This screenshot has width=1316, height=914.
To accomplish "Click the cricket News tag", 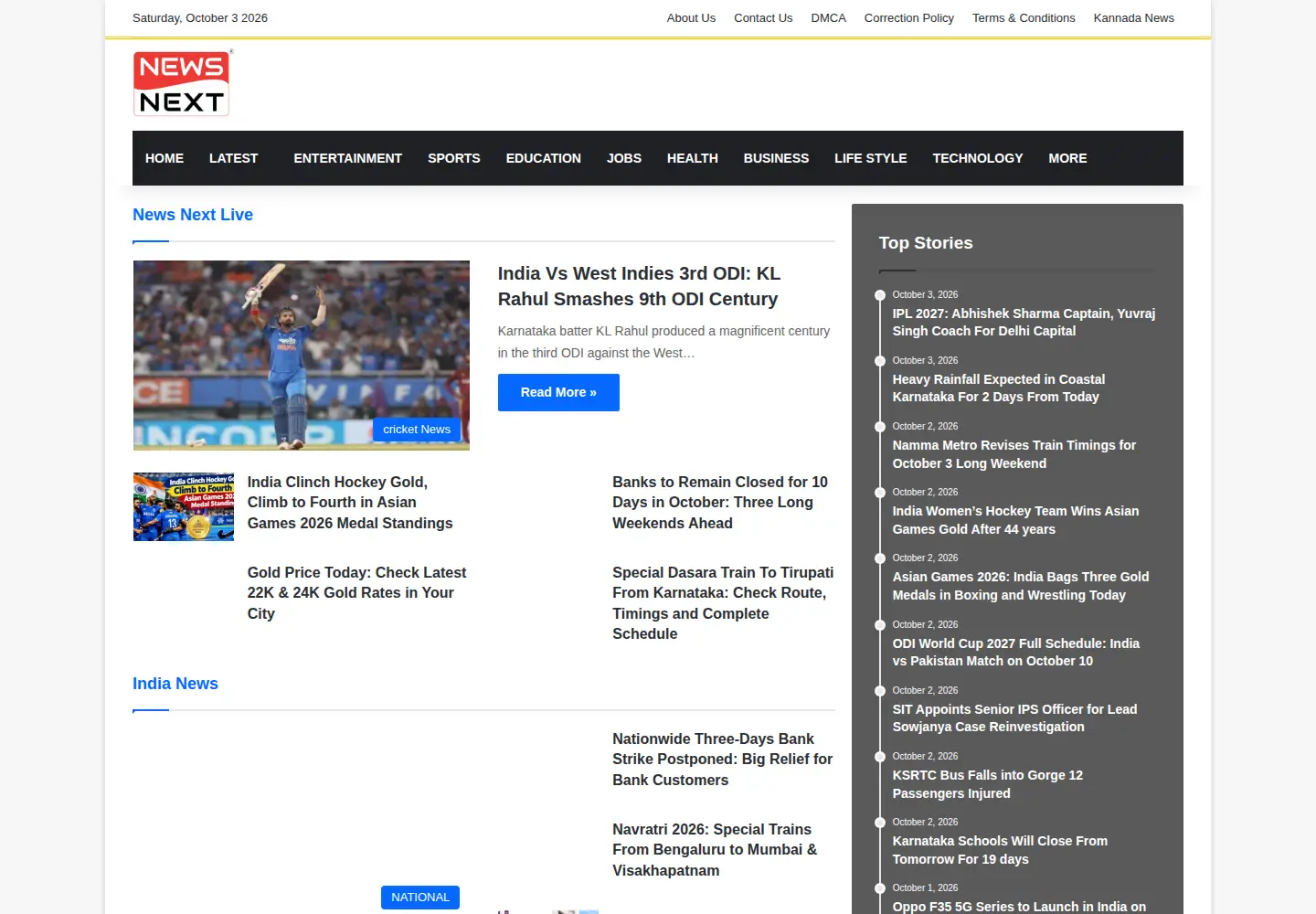I will (x=417, y=429).
